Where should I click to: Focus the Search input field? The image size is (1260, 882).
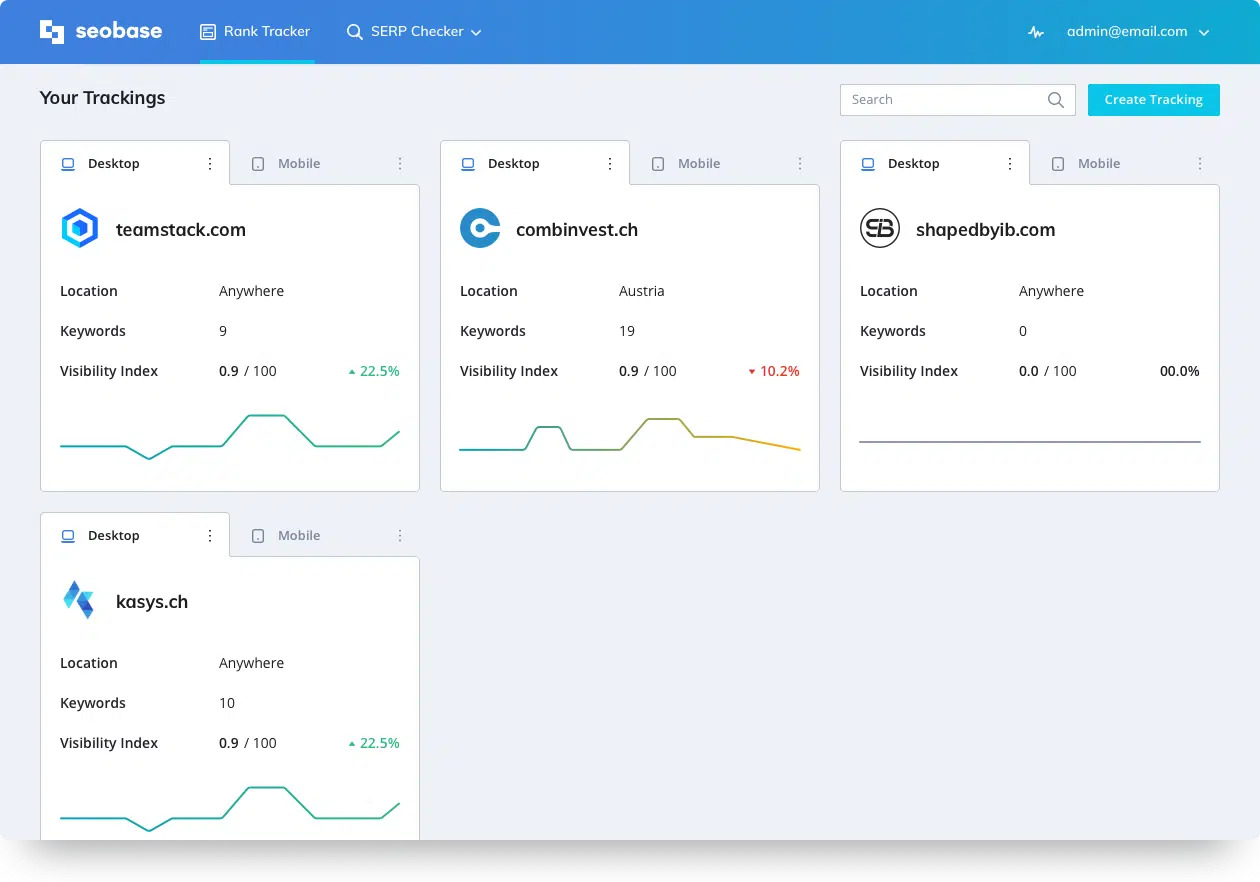(x=940, y=100)
